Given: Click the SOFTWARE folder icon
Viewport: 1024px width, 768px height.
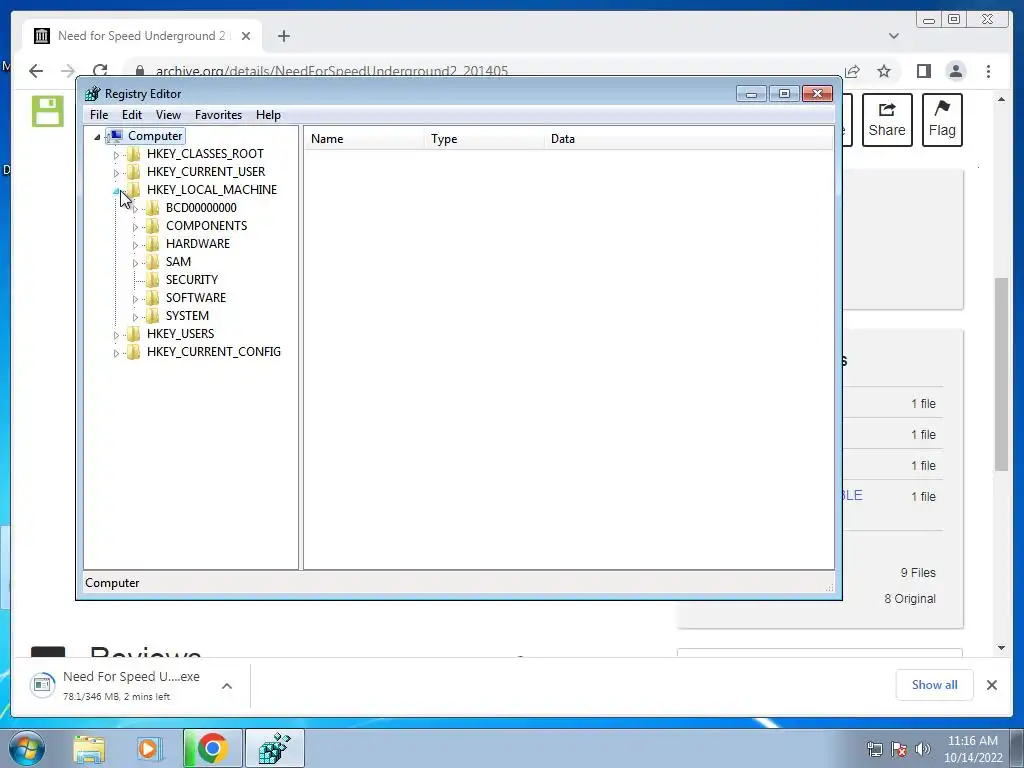Looking at the screenshot, I should tap(153, 298).
